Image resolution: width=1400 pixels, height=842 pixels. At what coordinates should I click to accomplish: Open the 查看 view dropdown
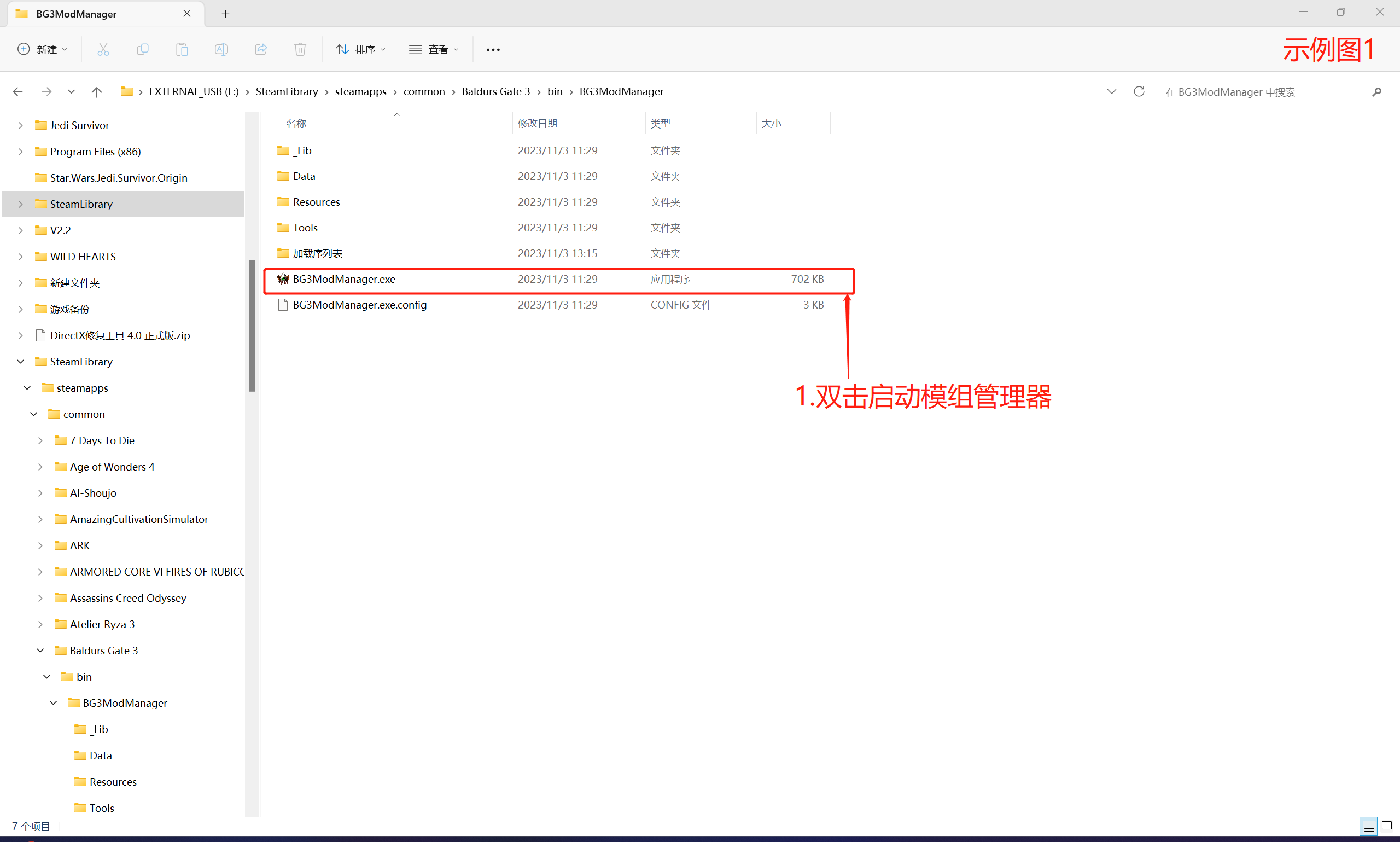(434, 49)
